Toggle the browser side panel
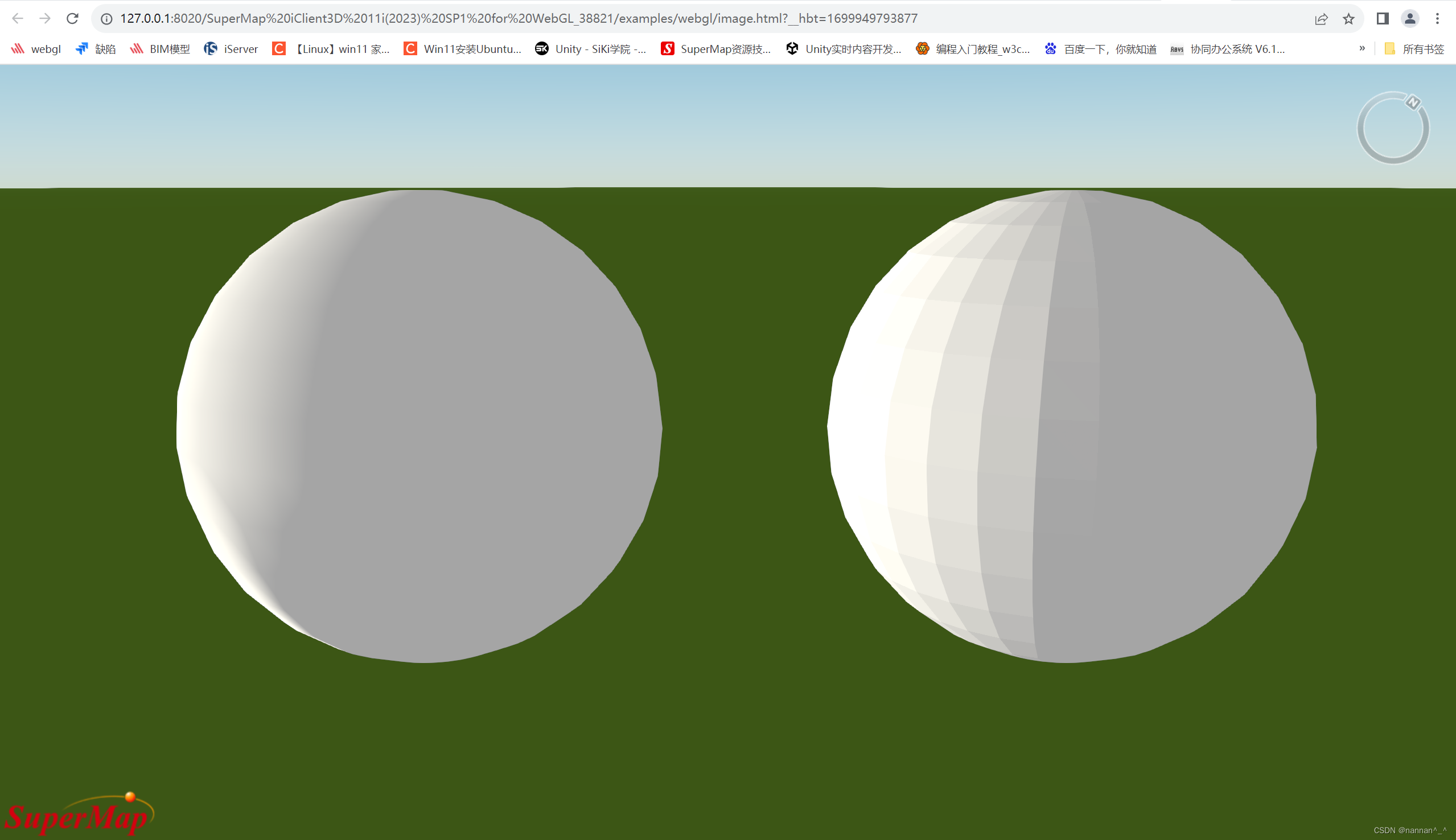 pos(1382,18)
